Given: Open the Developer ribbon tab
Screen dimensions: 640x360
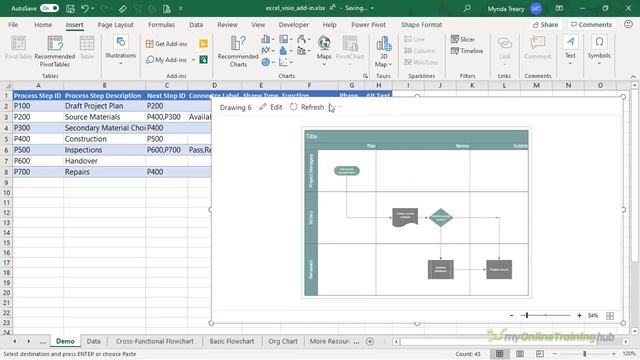Looking at the screenshot, I should 293,24.
